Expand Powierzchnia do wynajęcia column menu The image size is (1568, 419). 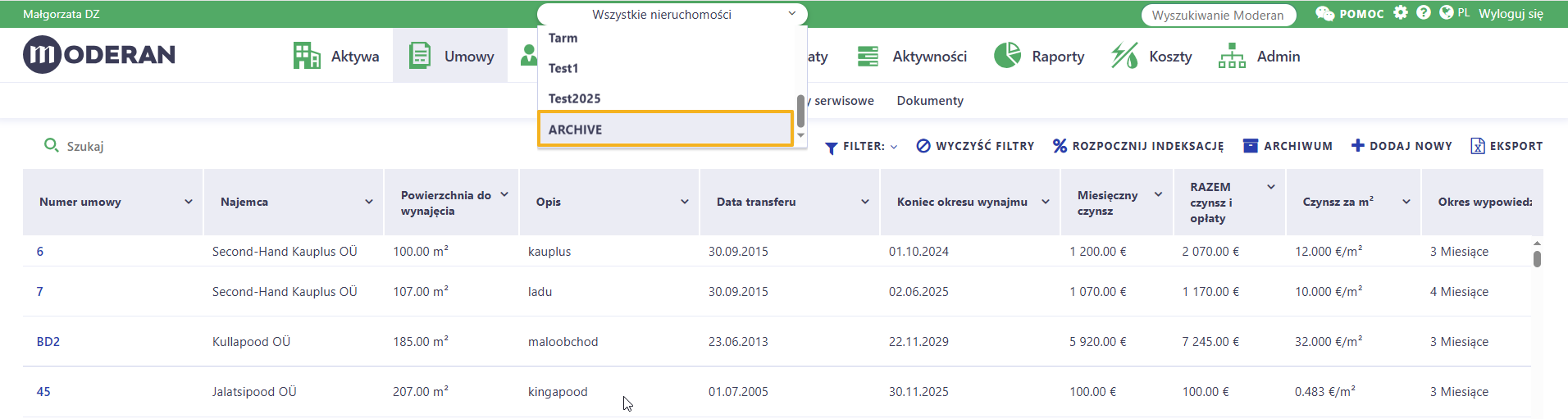[x=504, y=194]
